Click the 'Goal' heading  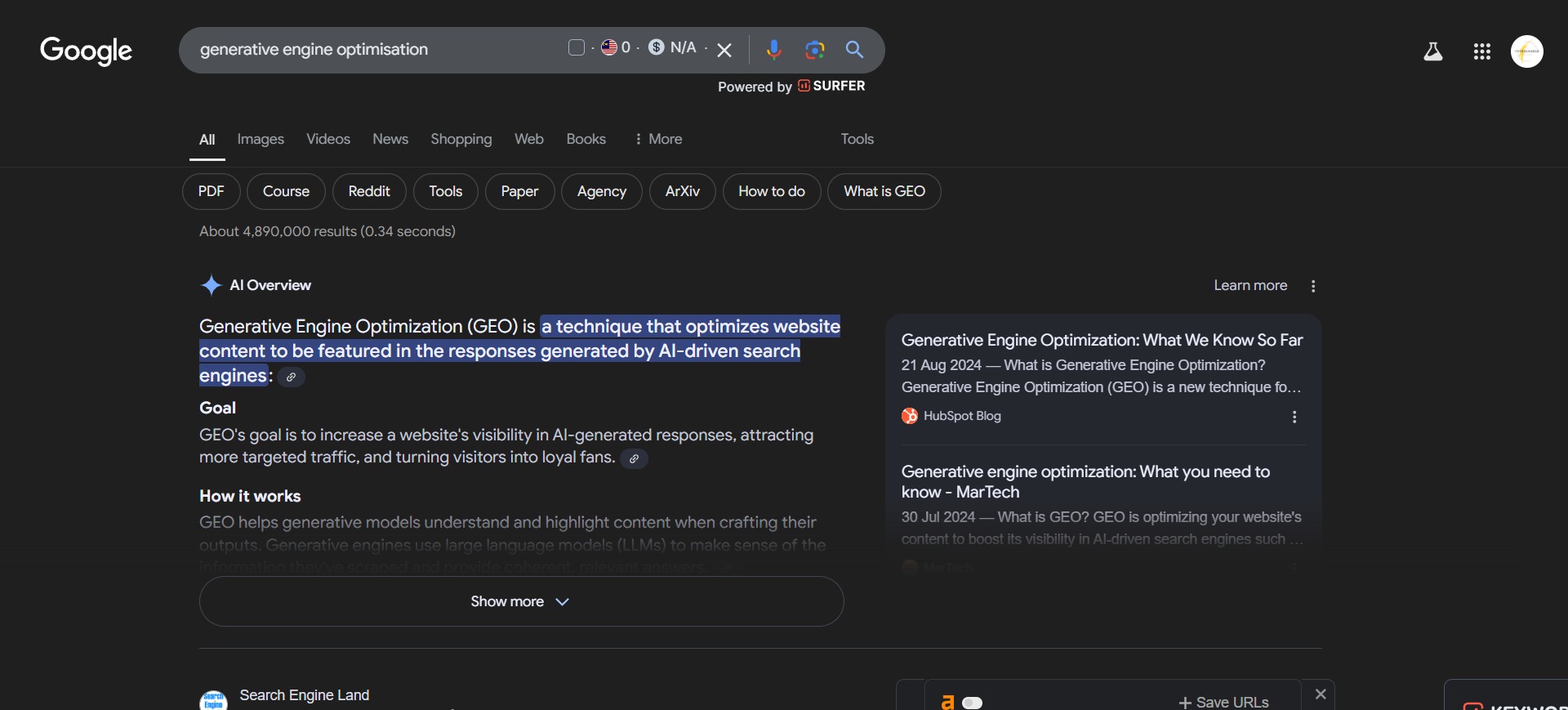pos(217,408)
